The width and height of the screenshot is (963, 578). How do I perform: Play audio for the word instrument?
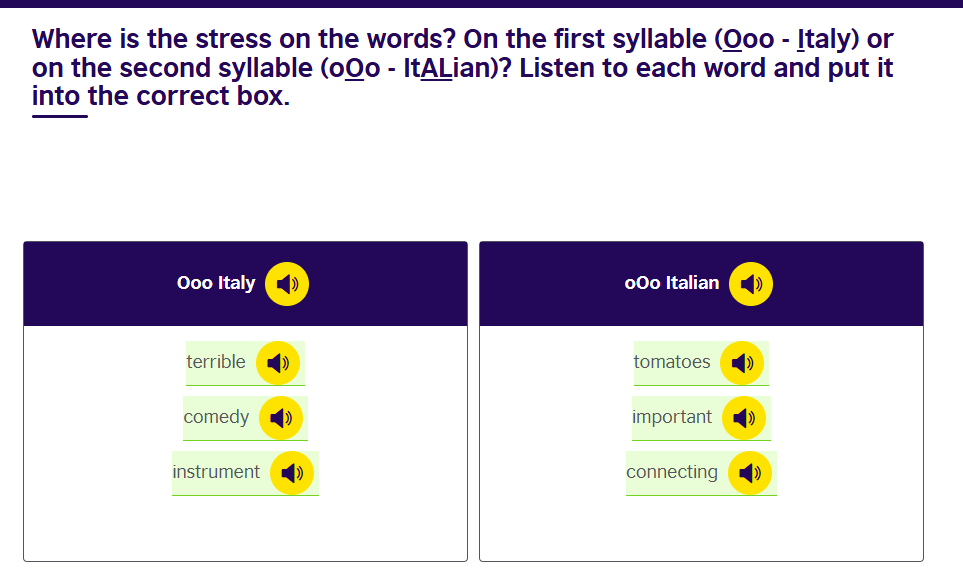click(x=292, y=473)
